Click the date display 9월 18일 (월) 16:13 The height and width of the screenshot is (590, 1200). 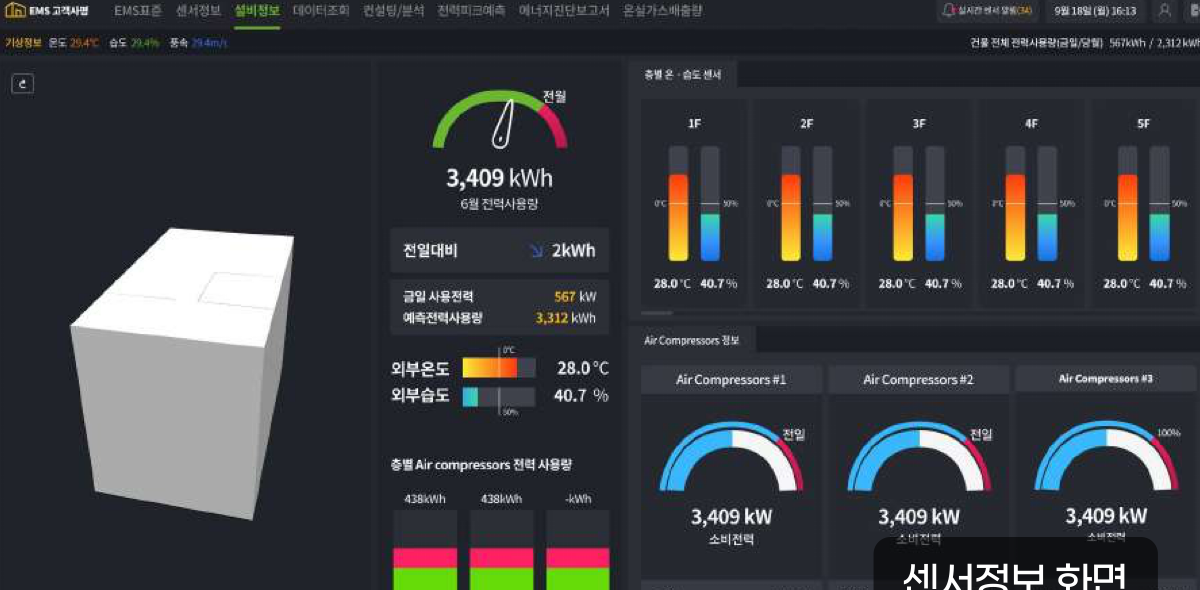point(1096,11)
